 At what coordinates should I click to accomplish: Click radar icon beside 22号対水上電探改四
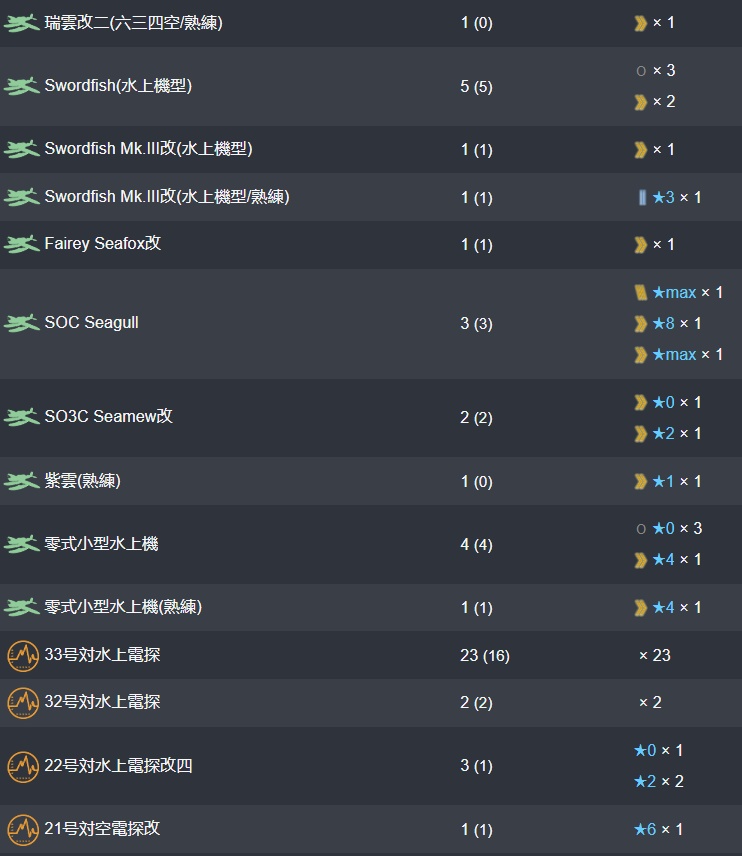pyautogui.click(x=23, y=766)
